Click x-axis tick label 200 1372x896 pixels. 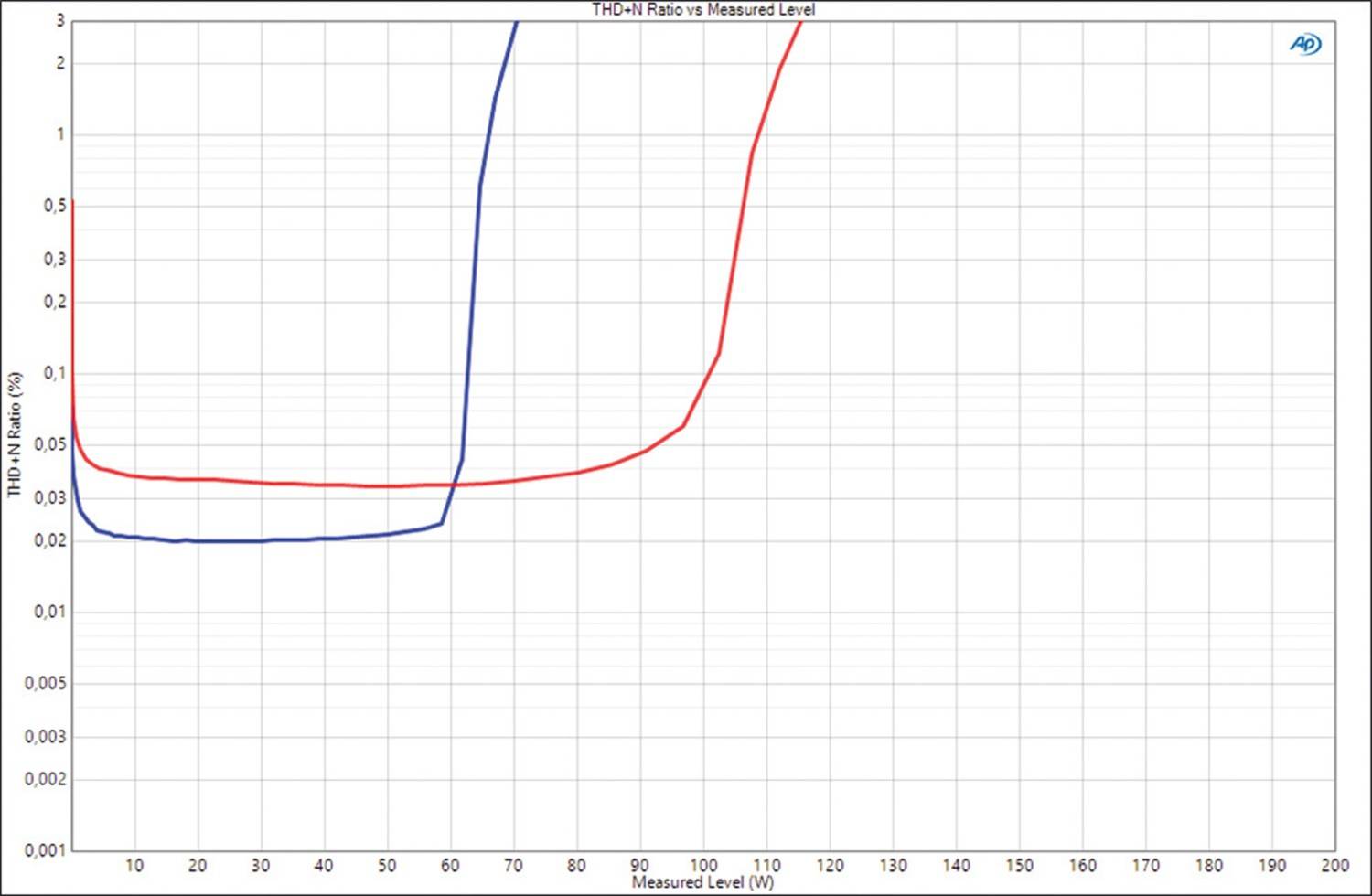click(1334, 865)
